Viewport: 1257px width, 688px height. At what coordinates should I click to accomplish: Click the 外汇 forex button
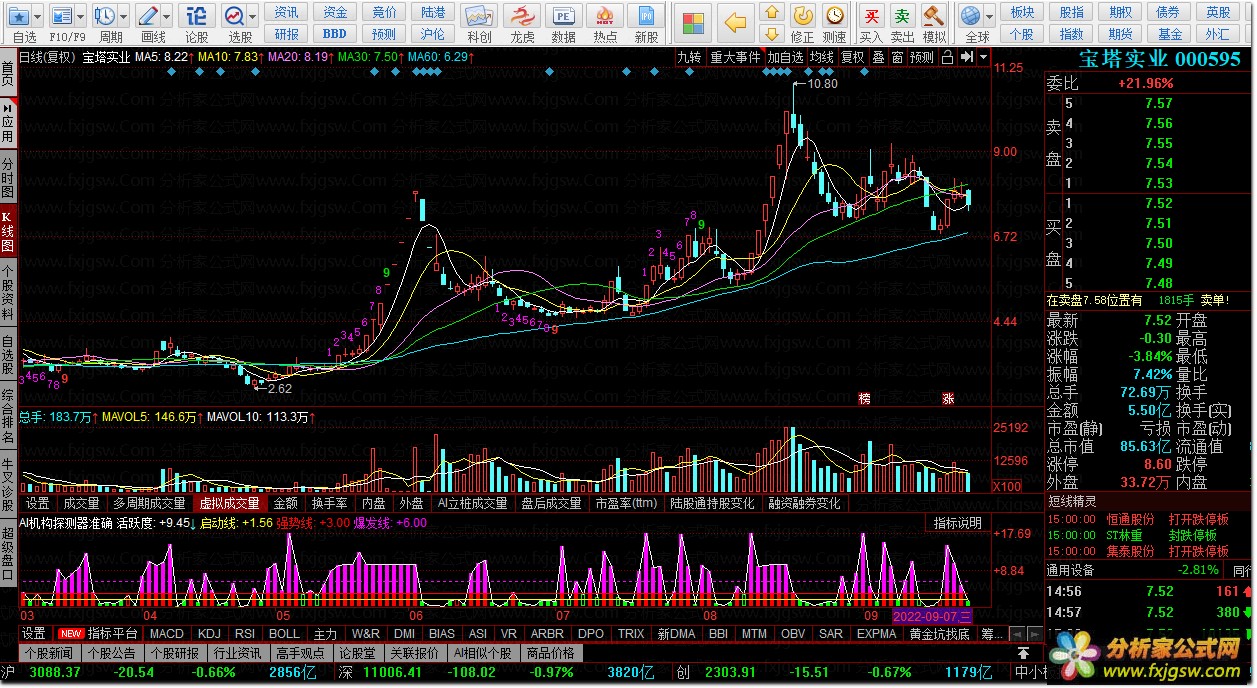pos(1218,34)
